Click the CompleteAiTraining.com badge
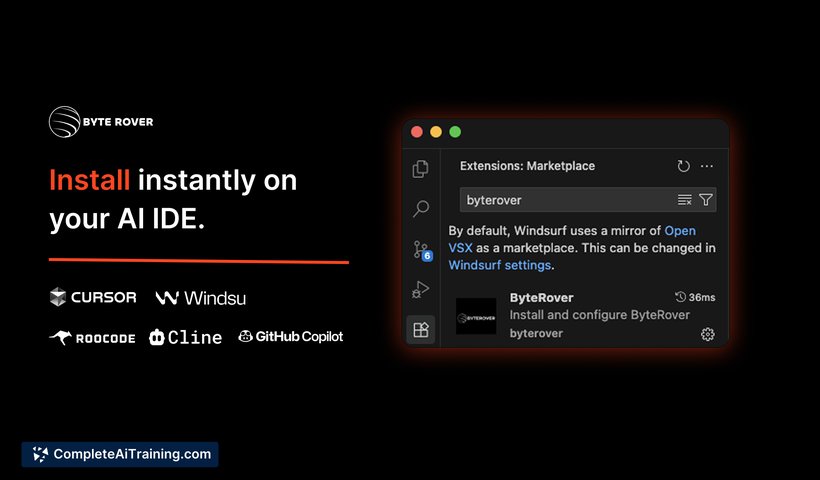Screen dimensions: 820x480 120,454
